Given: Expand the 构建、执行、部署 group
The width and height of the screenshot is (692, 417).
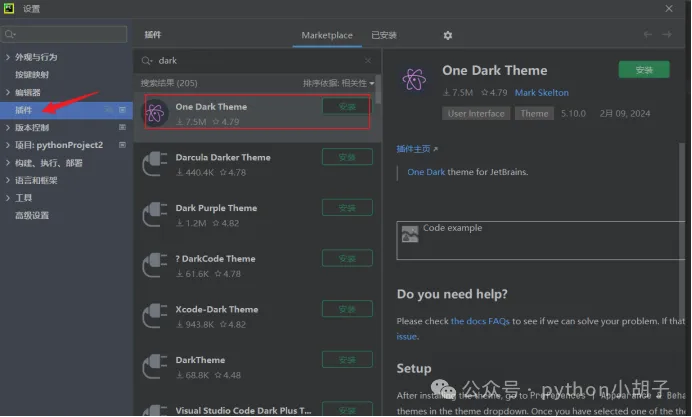Looking at the screenshot, I should click(8, 163).
